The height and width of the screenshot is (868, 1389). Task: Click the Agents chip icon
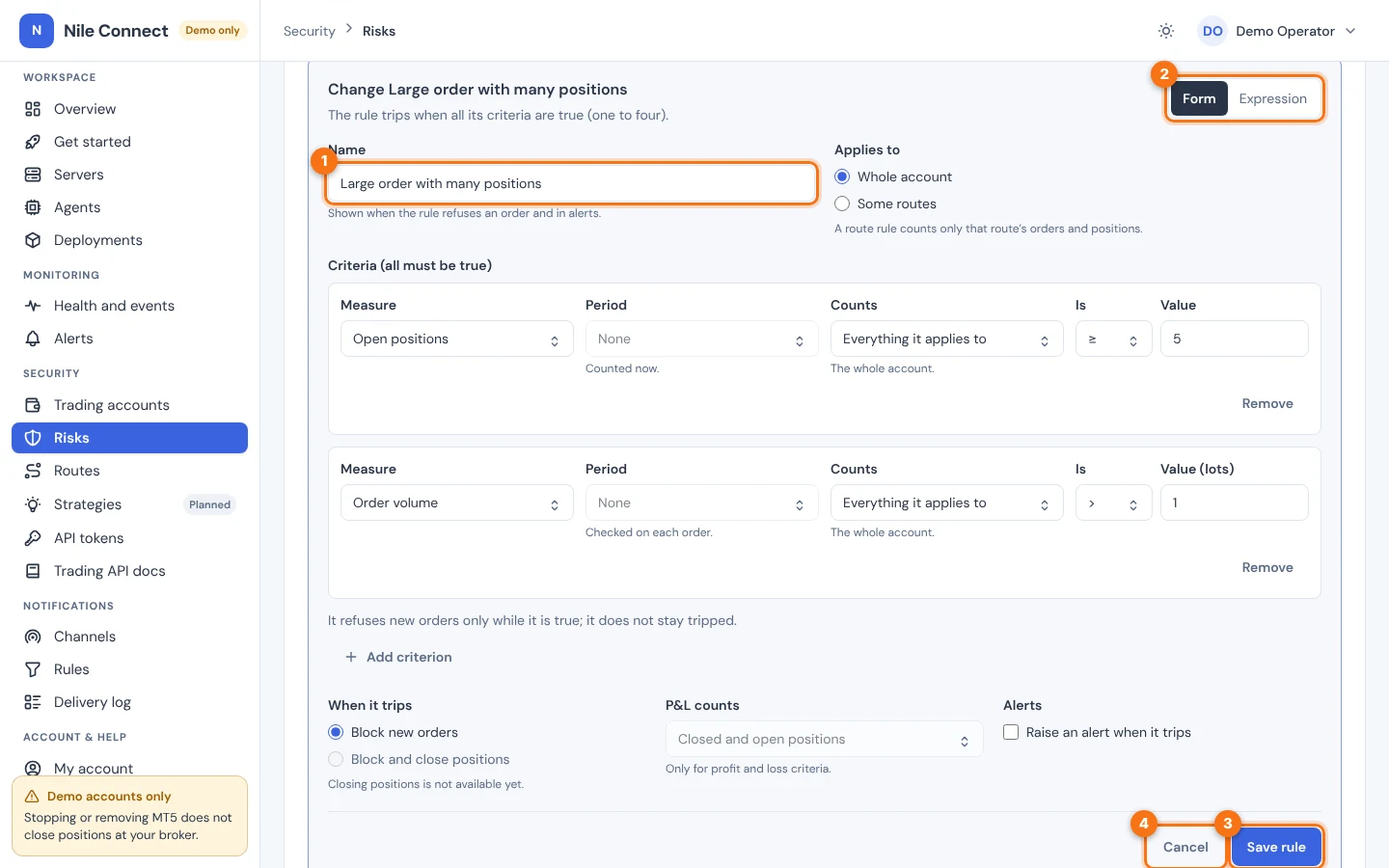point(33,207)
